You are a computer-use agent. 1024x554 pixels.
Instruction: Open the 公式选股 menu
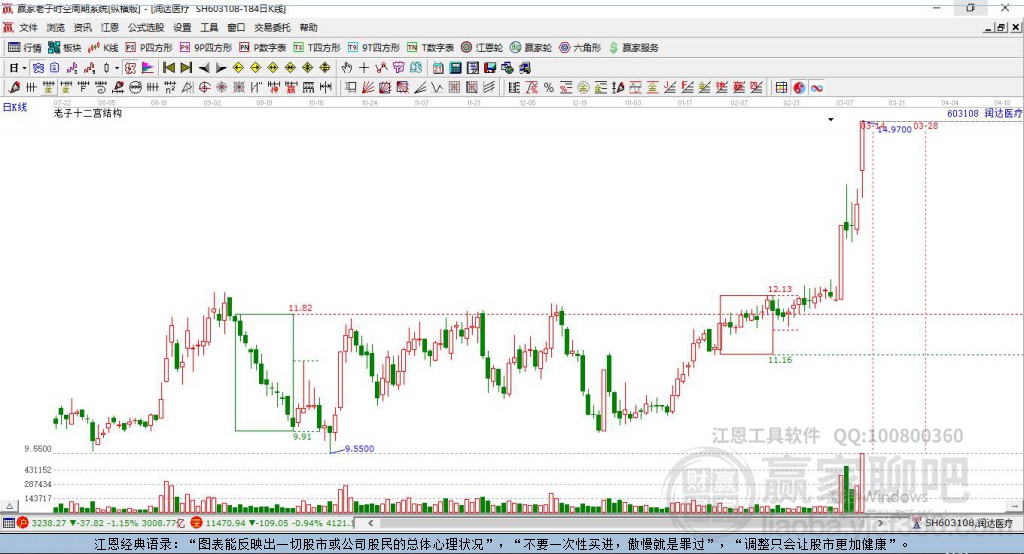point(146,27)
